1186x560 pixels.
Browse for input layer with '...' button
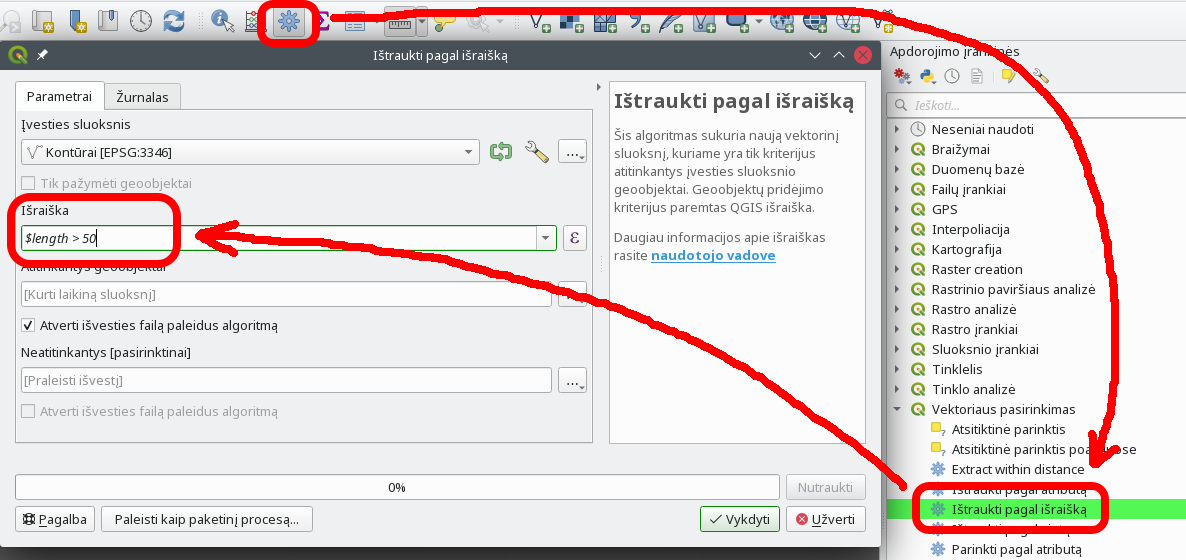pyautogui.click(x=573, y=152)
